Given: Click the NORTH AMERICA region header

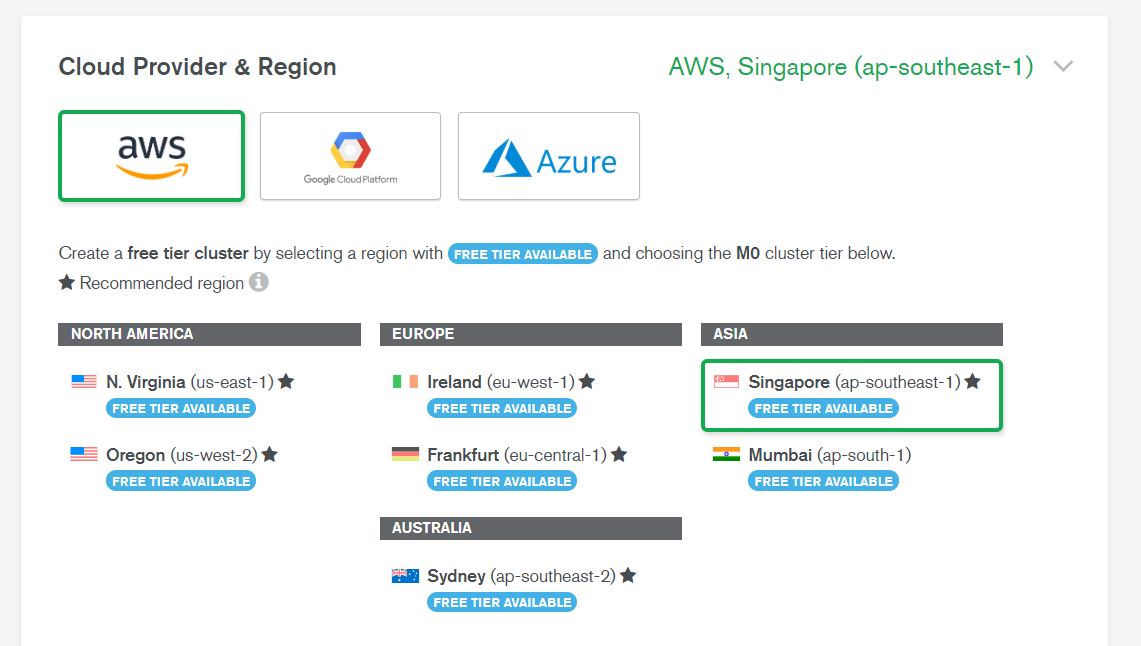Looking at the screenshot, I should tap(210, 335).
